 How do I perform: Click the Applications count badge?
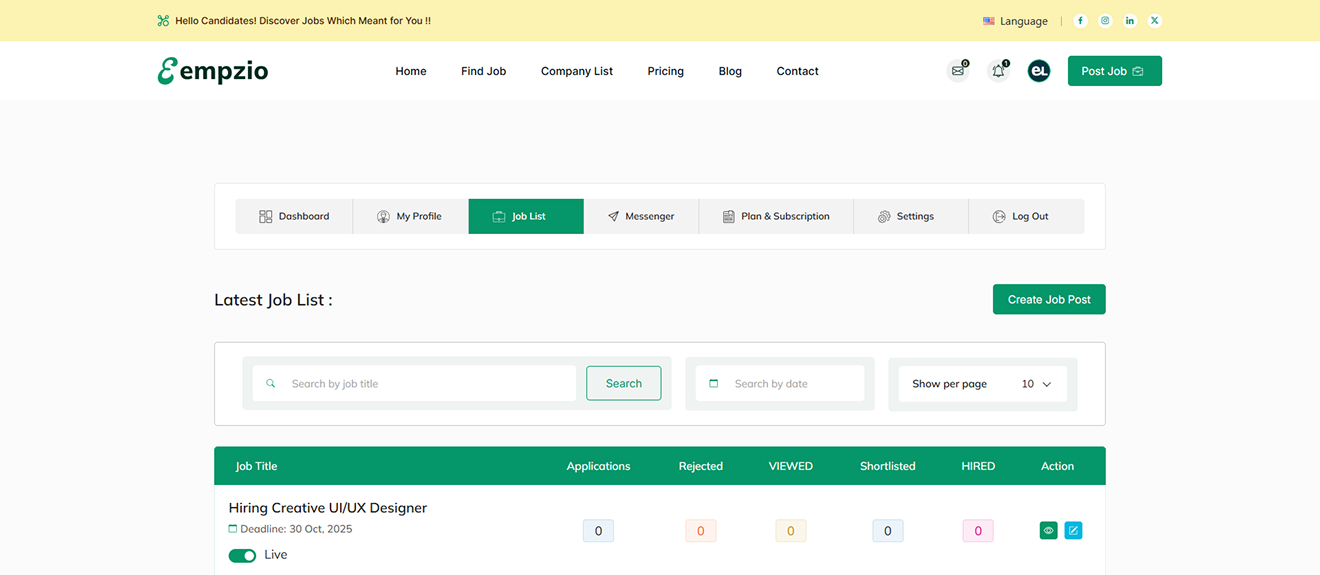pos(598,531)
